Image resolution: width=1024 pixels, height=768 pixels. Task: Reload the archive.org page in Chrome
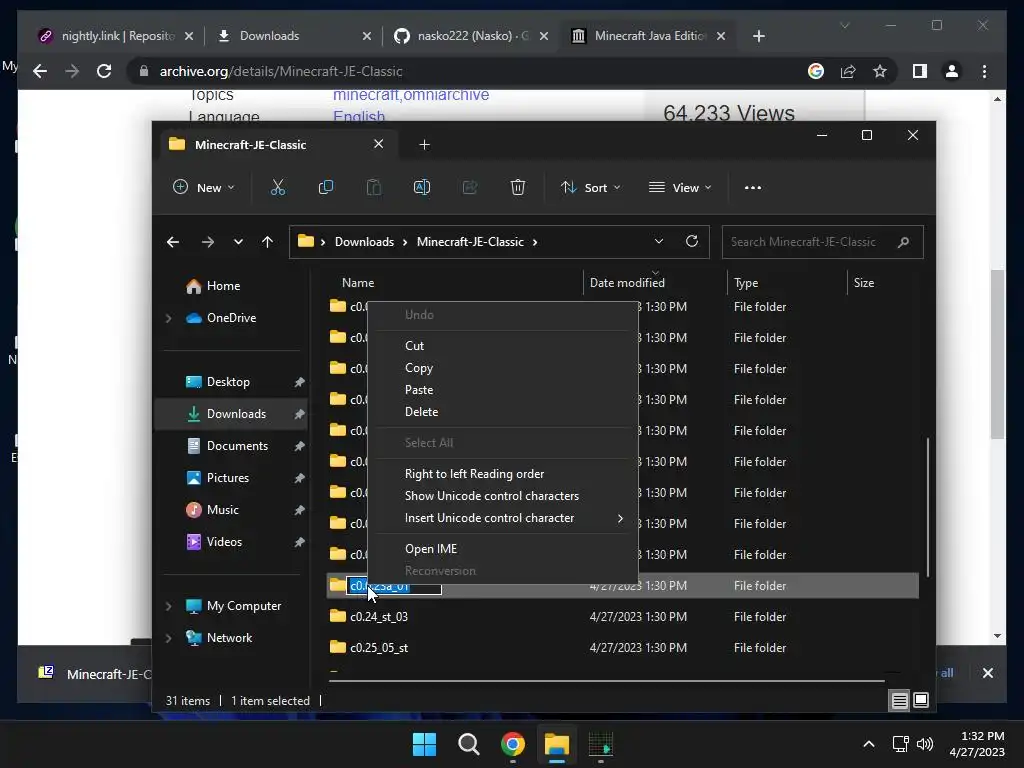(104, 71)
